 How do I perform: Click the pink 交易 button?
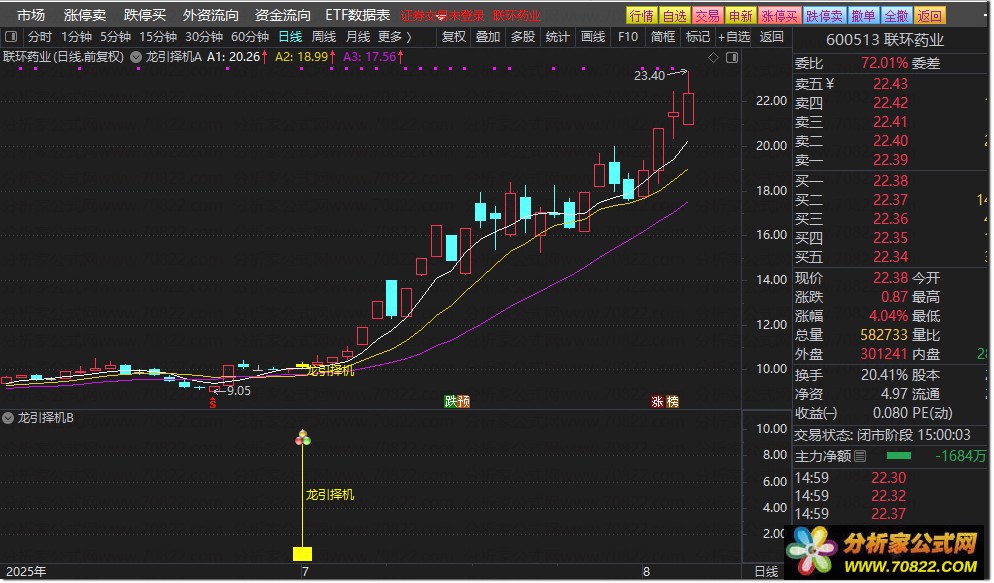[707, 16]
